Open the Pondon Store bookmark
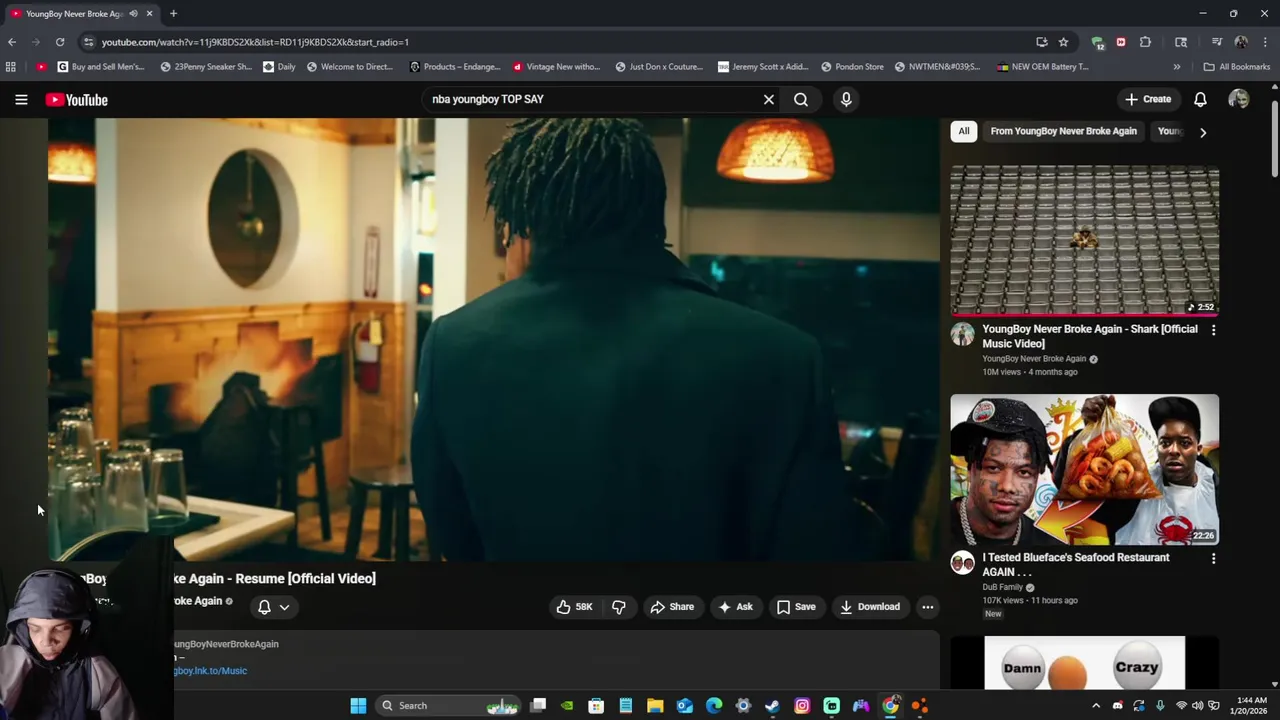Screen dimensions: 1280x720 [852, 67]
